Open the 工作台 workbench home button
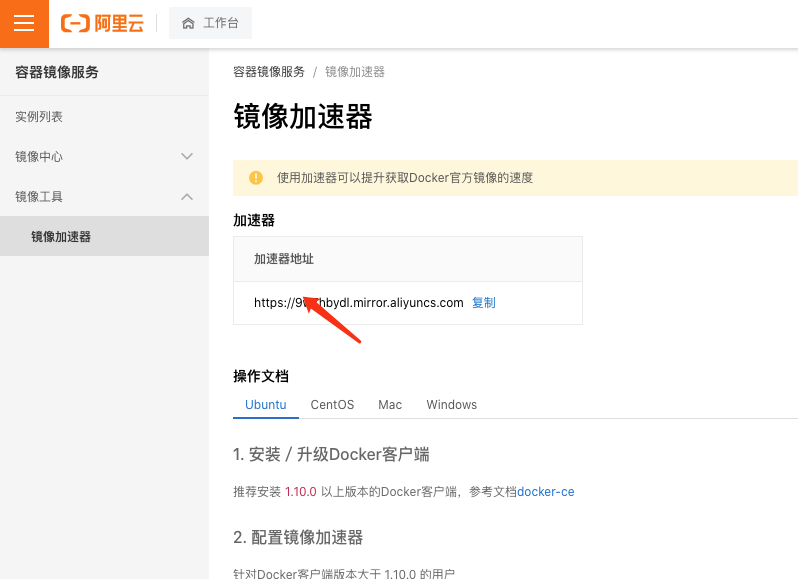The width and height of the screenshot is (798, 579). coord(210,24)
